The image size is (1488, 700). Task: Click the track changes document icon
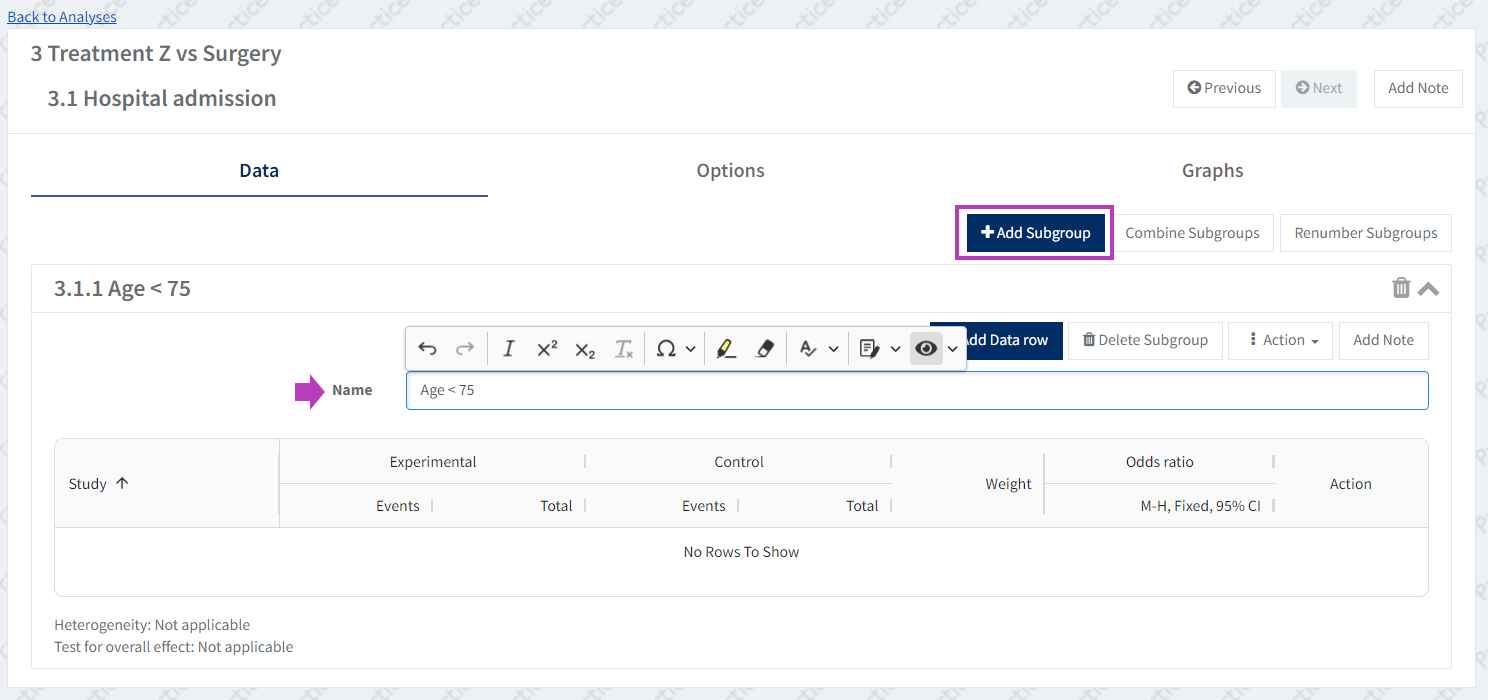click(x=869, y=349)
